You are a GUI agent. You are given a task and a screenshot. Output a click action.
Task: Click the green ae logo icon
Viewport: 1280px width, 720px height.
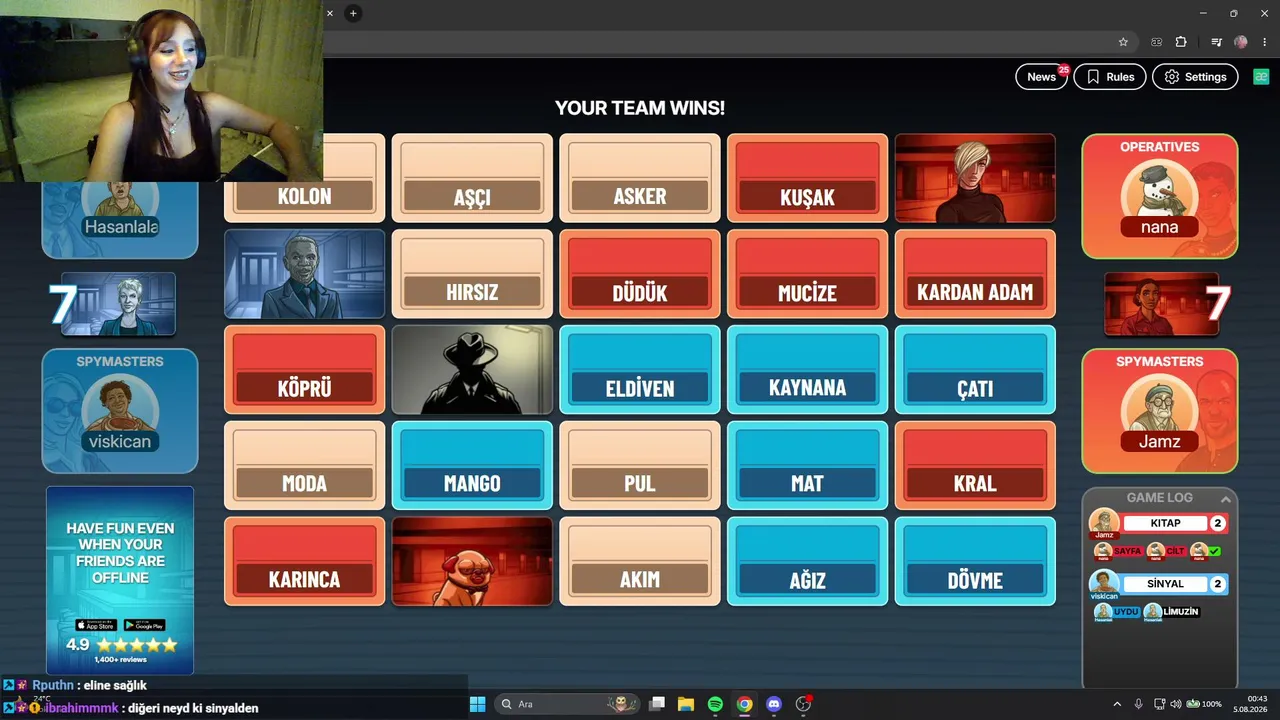(x=1259, y=77)
